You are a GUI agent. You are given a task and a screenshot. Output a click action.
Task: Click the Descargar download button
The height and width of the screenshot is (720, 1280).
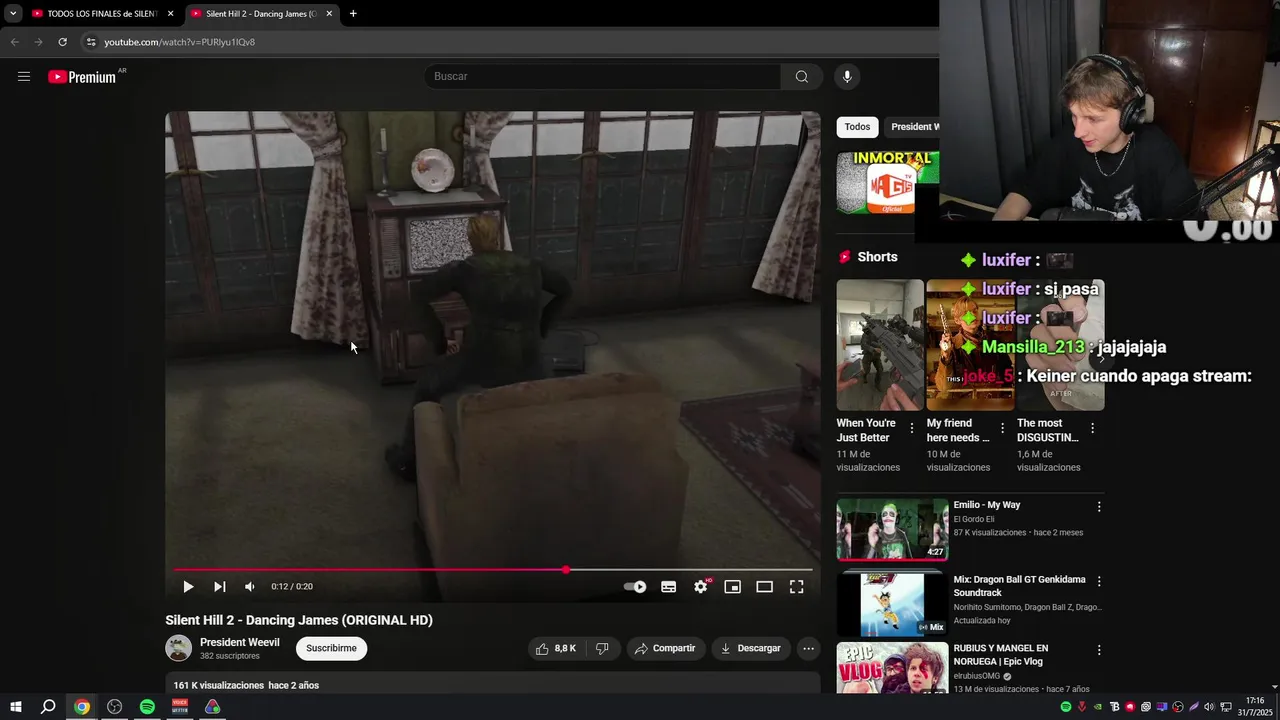click(751, 648)
